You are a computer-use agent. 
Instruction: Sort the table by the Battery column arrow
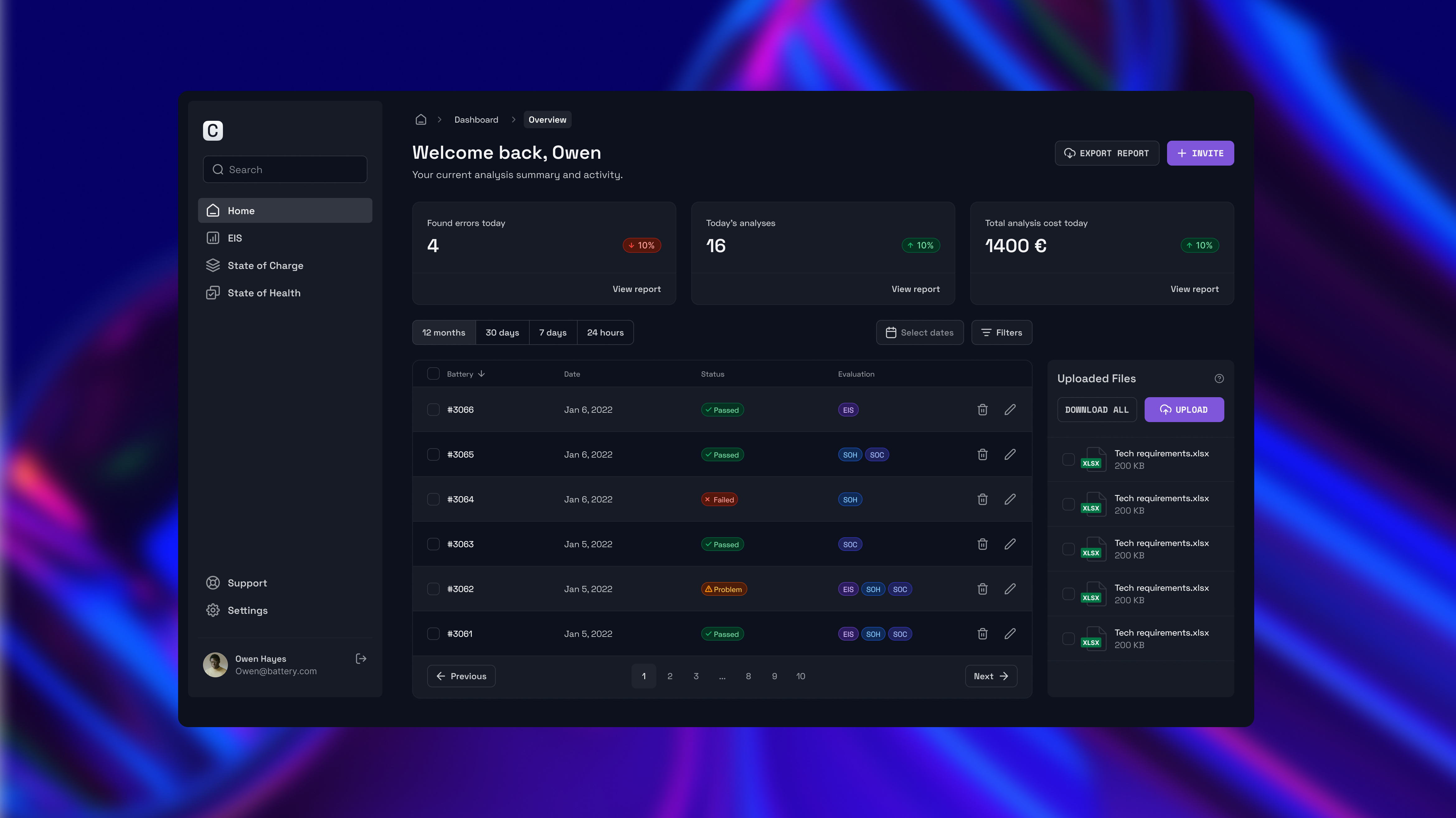[482, 374]
